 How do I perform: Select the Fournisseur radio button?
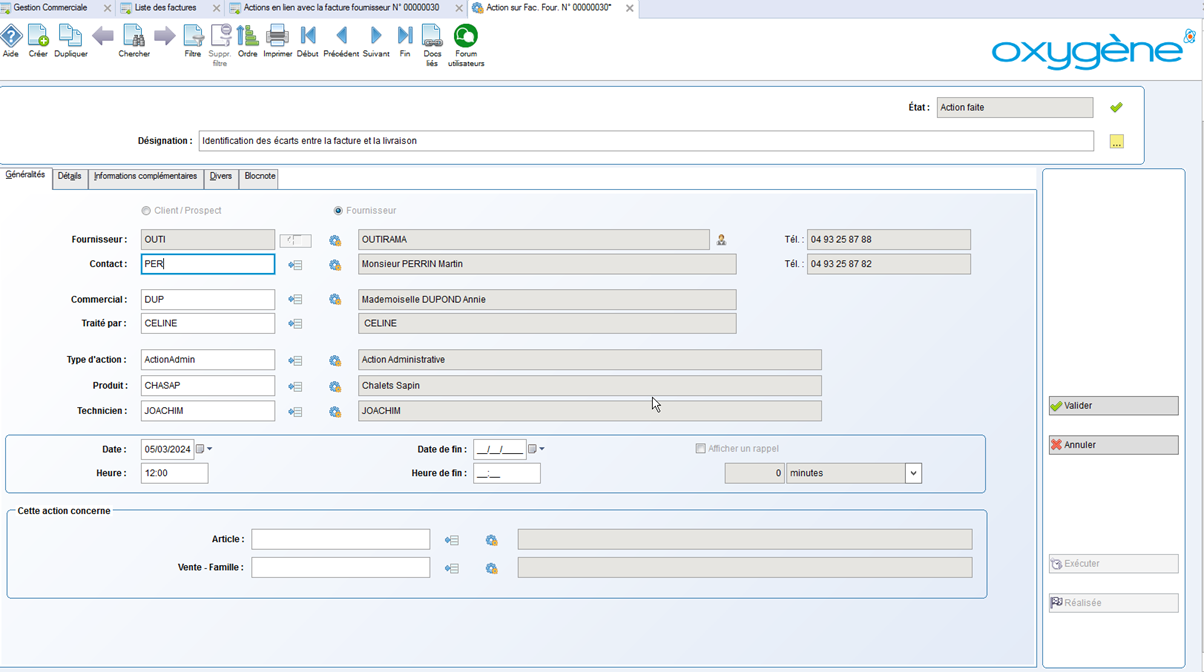[x=338, y=211]
